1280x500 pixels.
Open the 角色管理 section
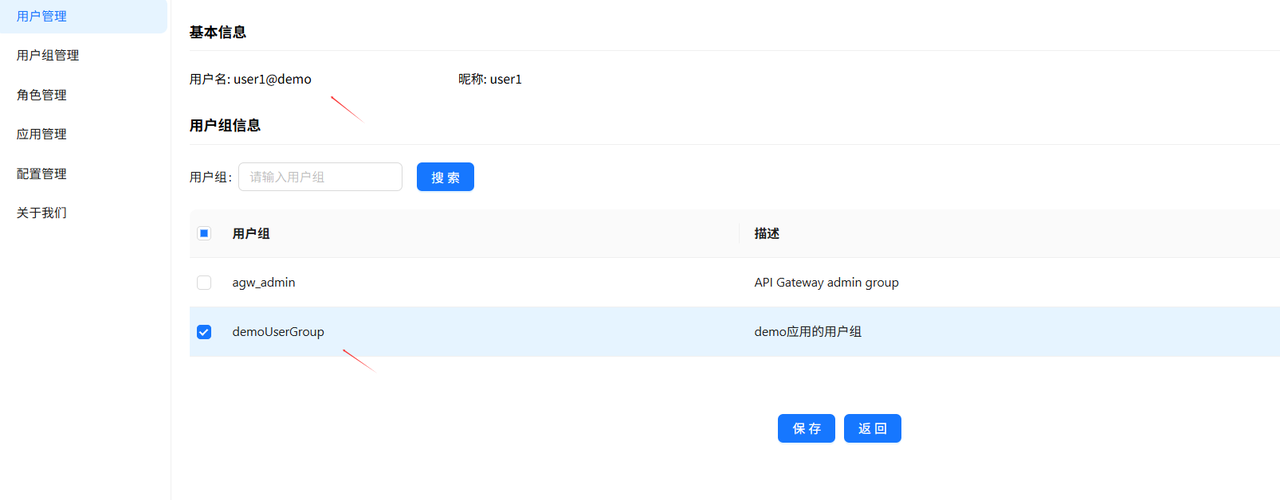tap(42, 95)
